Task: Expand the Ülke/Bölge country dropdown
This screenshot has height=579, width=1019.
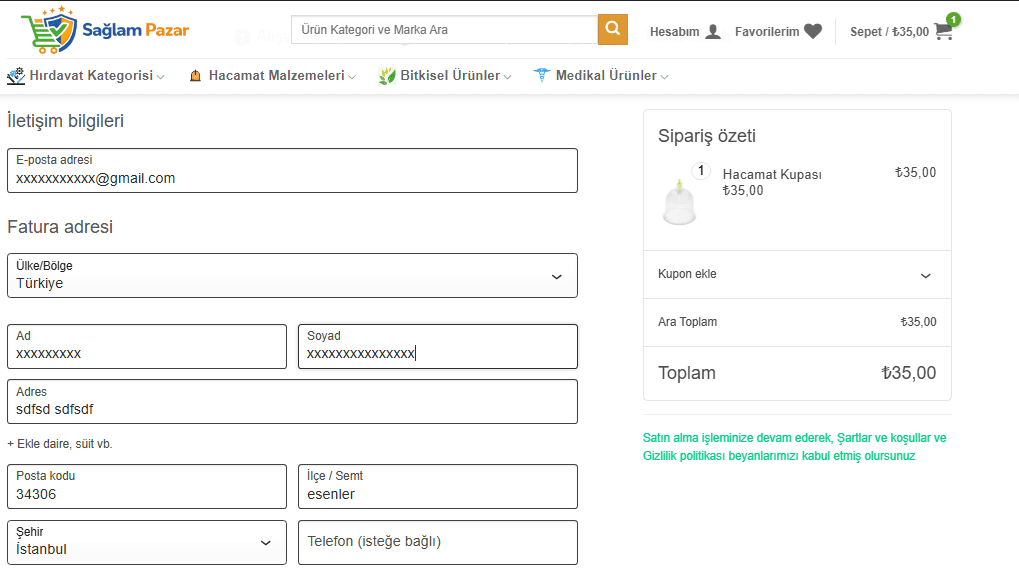Action: 556,277
